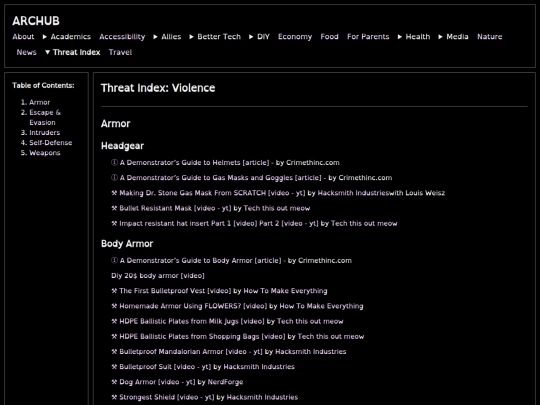This screenshot has height=405, width=540.
Task: Select the Body Armor subheading
Action: coord(127,244)
